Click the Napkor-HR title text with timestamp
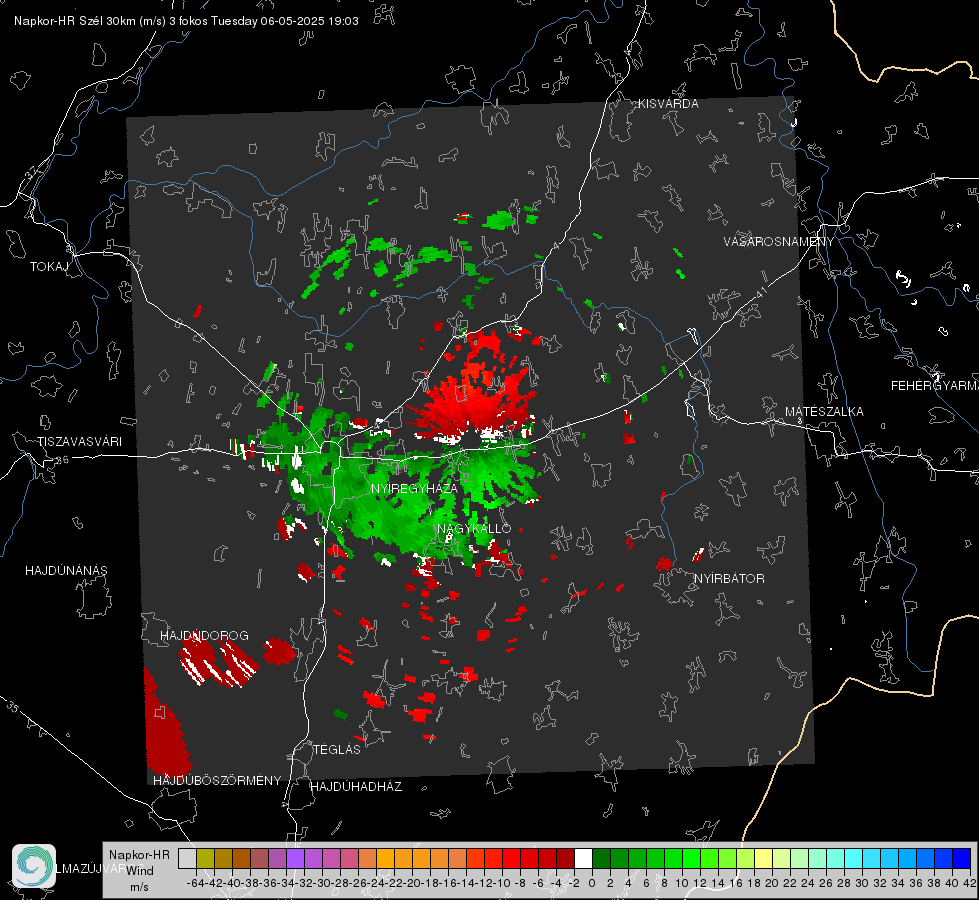Image resolution: width=979 pixels, height=900 pixels. (x=186, y=21)
